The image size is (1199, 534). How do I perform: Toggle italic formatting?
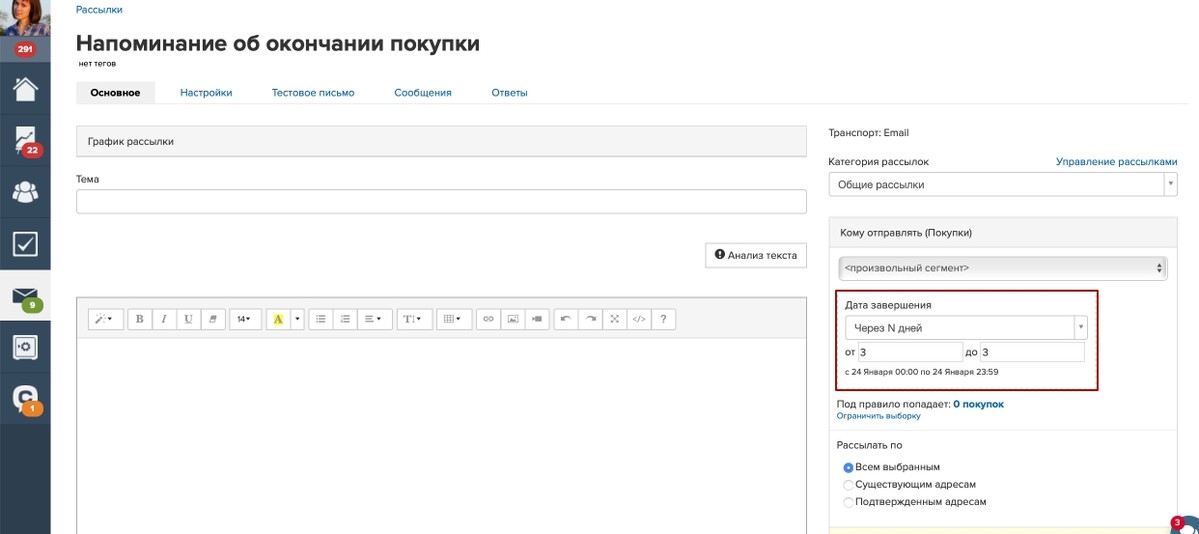pyautogui.click(x=164, y=319)
